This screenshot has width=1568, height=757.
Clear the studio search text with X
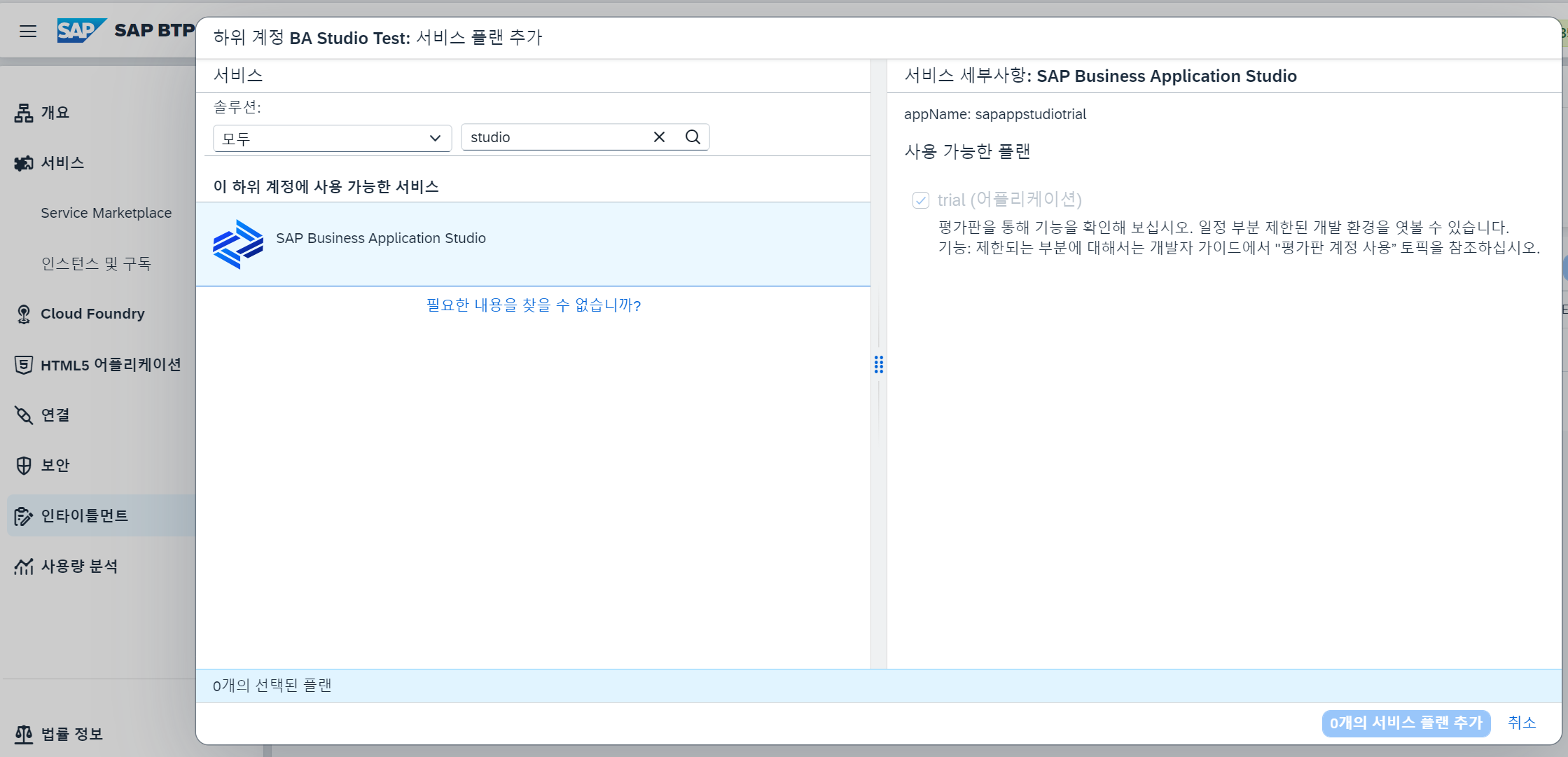pos(659,137)
